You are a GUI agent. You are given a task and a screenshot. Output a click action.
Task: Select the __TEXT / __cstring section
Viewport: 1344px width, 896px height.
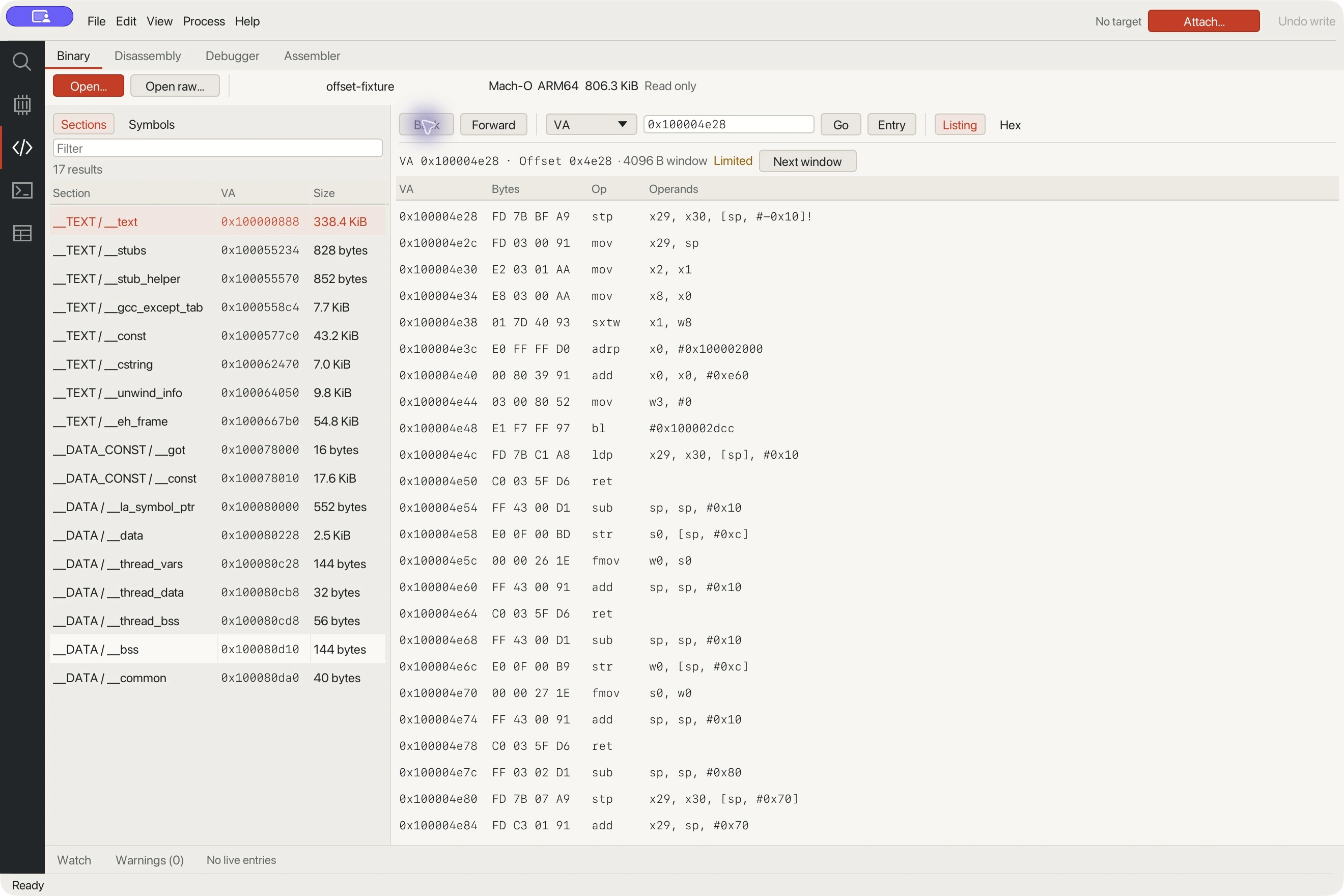click(218, 364)
